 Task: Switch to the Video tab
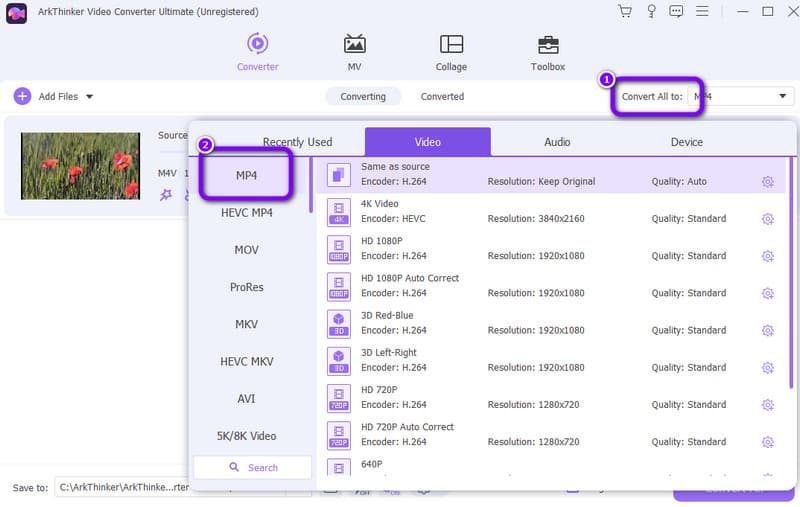(428, 142)
